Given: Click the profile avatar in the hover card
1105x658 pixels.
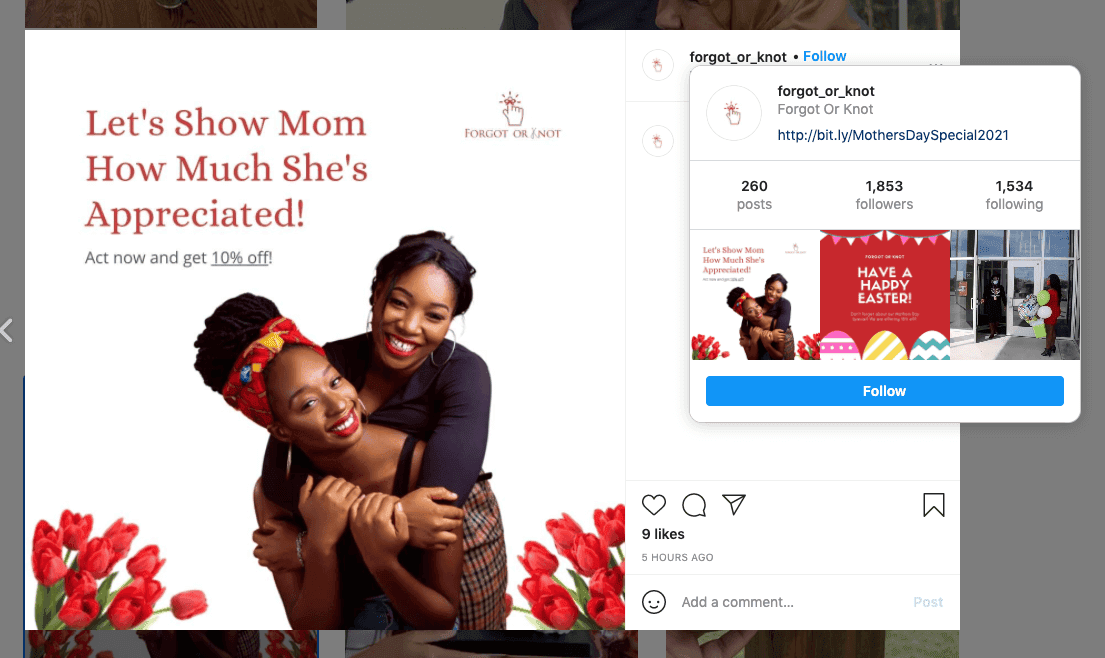Looking at the screenshot, I should pyautogui.click(x=734, y=113).
